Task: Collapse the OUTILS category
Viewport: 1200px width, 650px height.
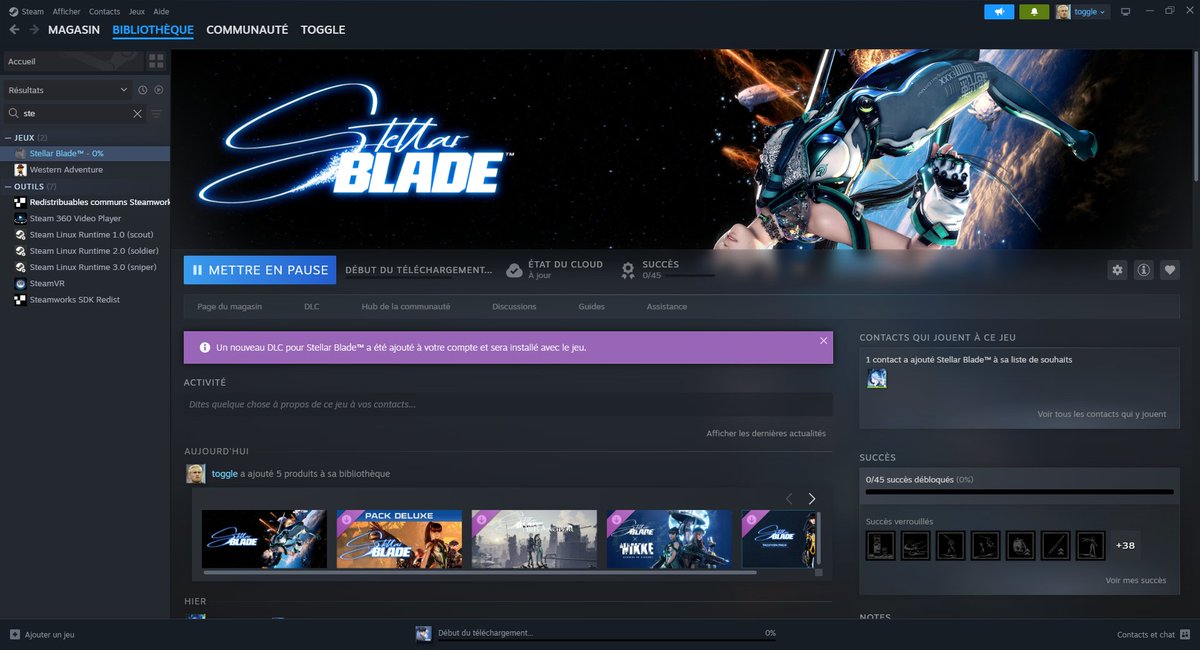Action: click(x=8, y=186)
